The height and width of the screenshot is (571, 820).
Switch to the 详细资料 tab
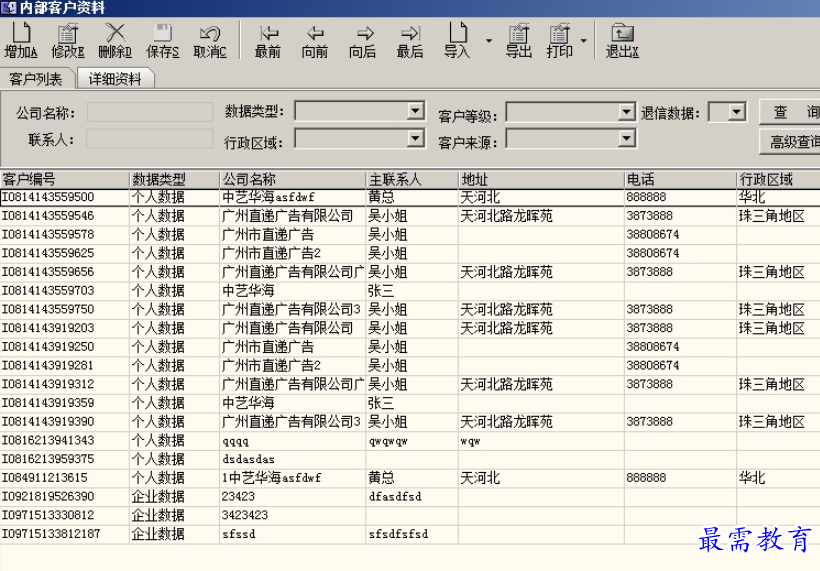click(115, 79)
